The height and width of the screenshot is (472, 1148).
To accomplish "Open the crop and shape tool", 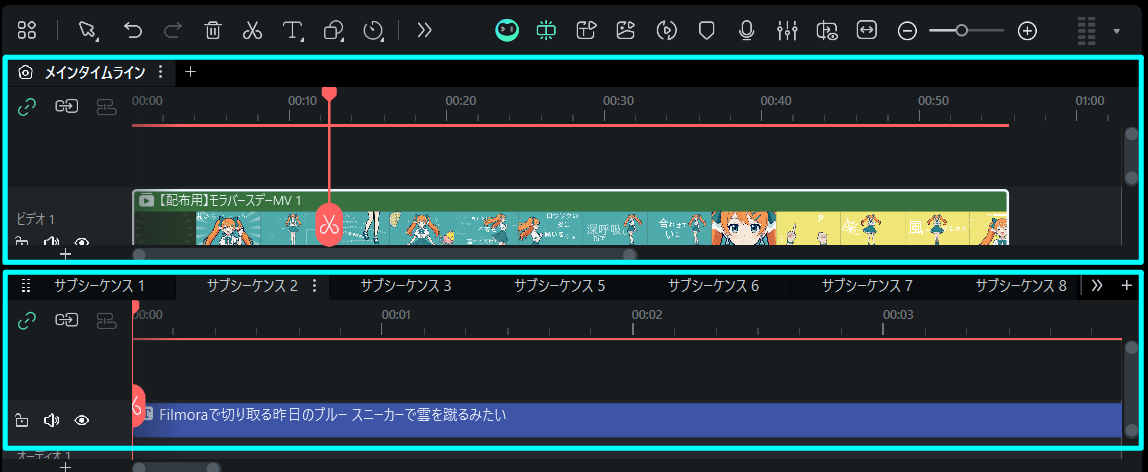I will (333, 30).
